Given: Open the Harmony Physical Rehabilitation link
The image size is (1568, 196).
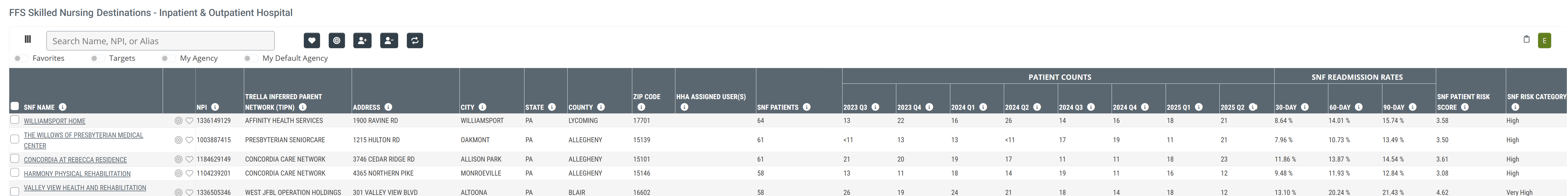Looking at the screenshot, I should click(x=77, y=174).
